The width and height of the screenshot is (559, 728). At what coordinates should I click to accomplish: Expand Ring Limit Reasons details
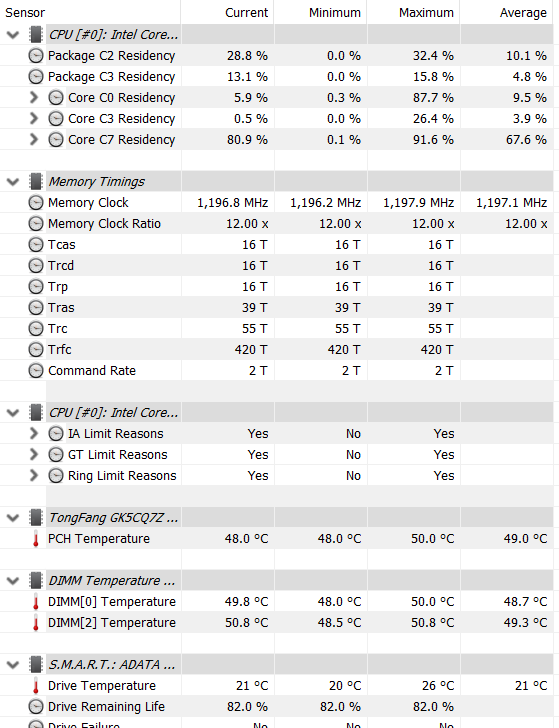33,475
